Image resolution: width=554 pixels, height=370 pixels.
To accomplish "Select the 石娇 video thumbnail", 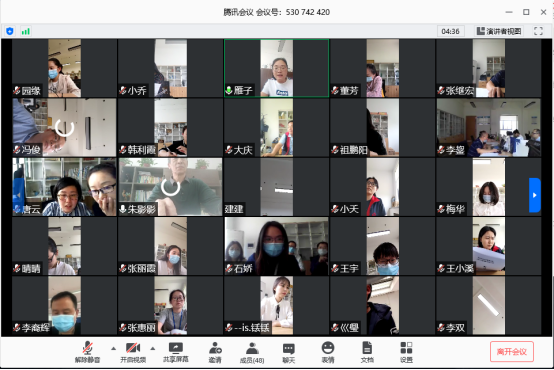I will point(277,246).
